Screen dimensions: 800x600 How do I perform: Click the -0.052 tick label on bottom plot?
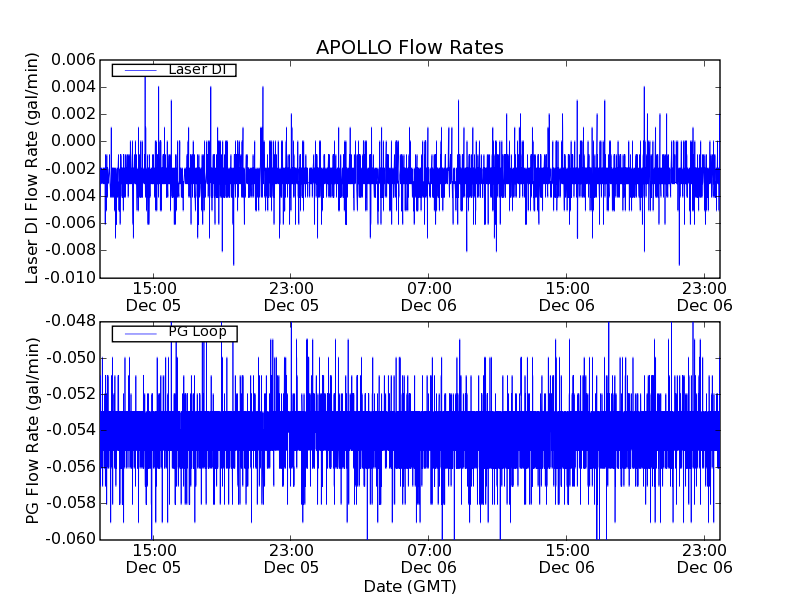(x=70, y=394)
